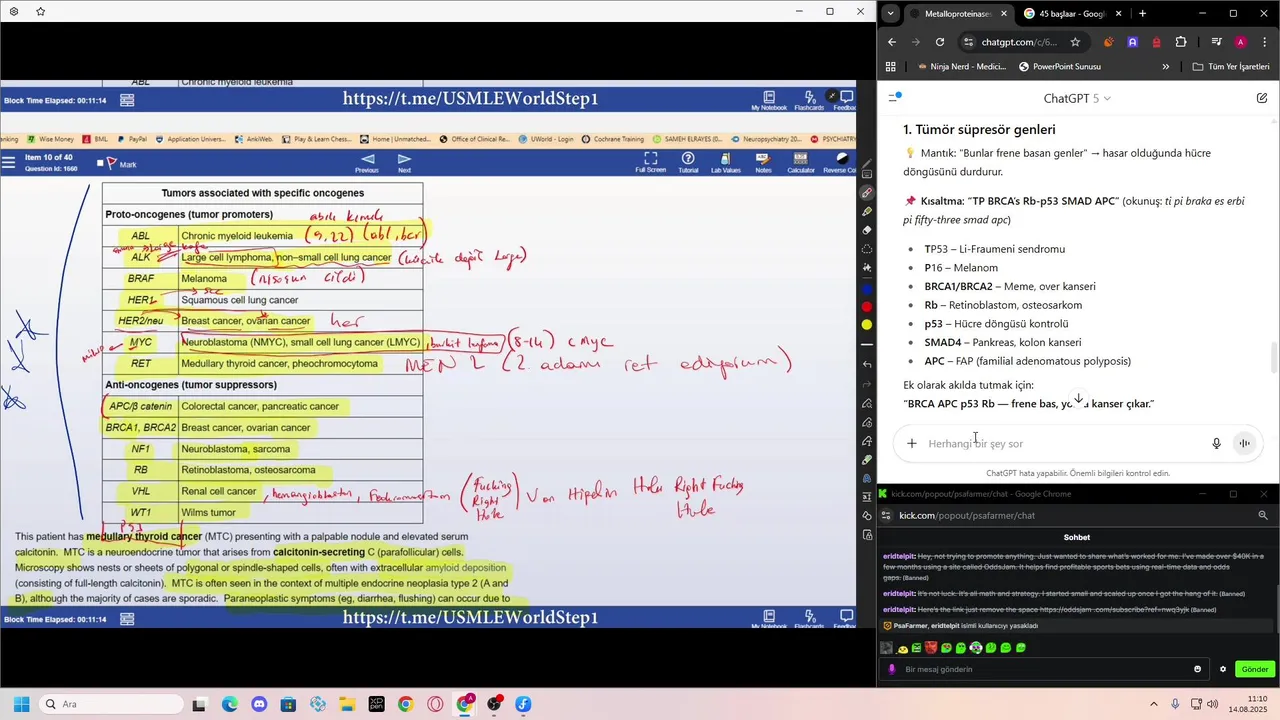
Task: Choose the blue pen color
Action: coord(867,288)
